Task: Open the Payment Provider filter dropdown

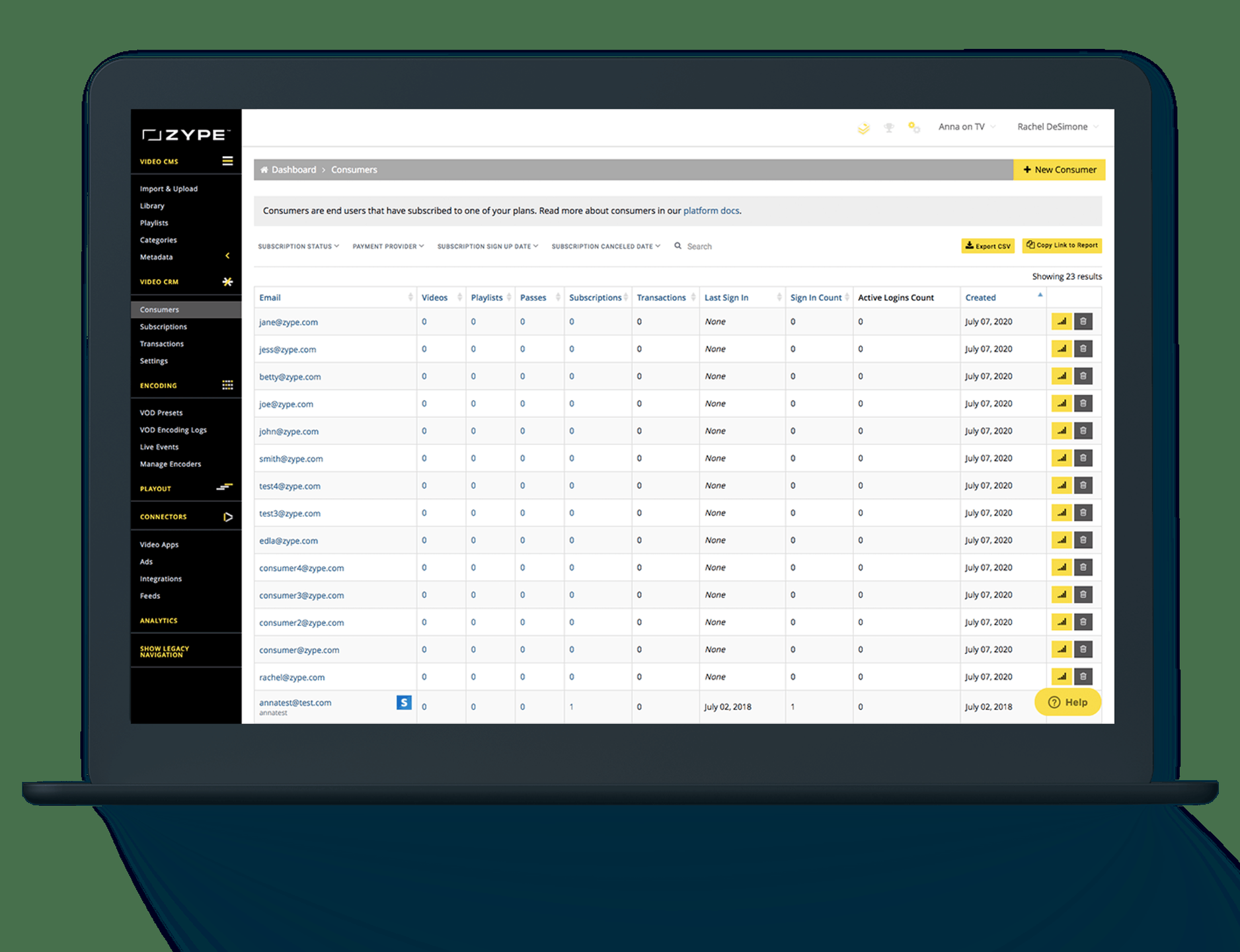Action: 388,247
